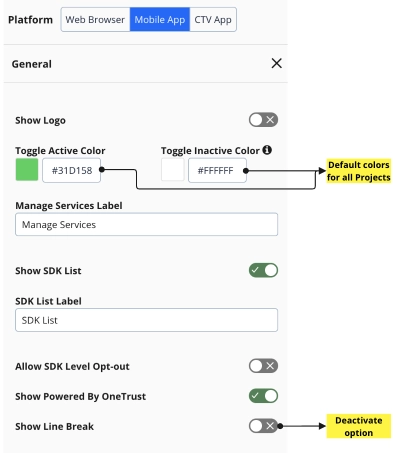
Task: Enable the Show Logo toggle
Action: pyautogui.click(x=263, y=120)
